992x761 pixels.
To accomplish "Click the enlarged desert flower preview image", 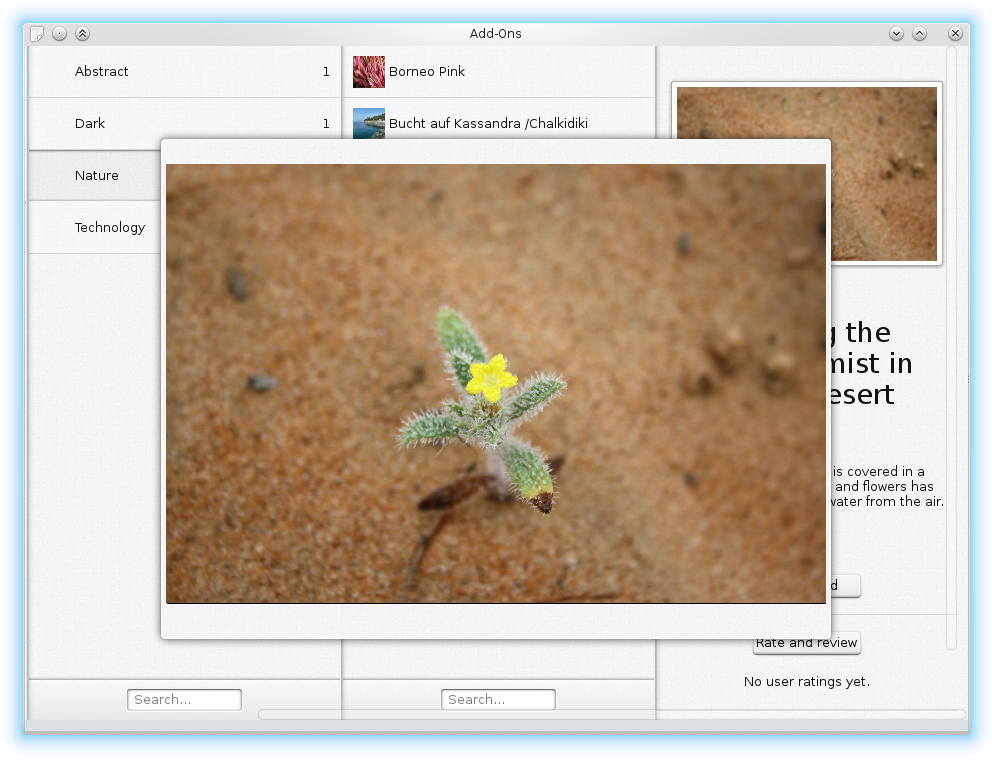I will [496, 384].
